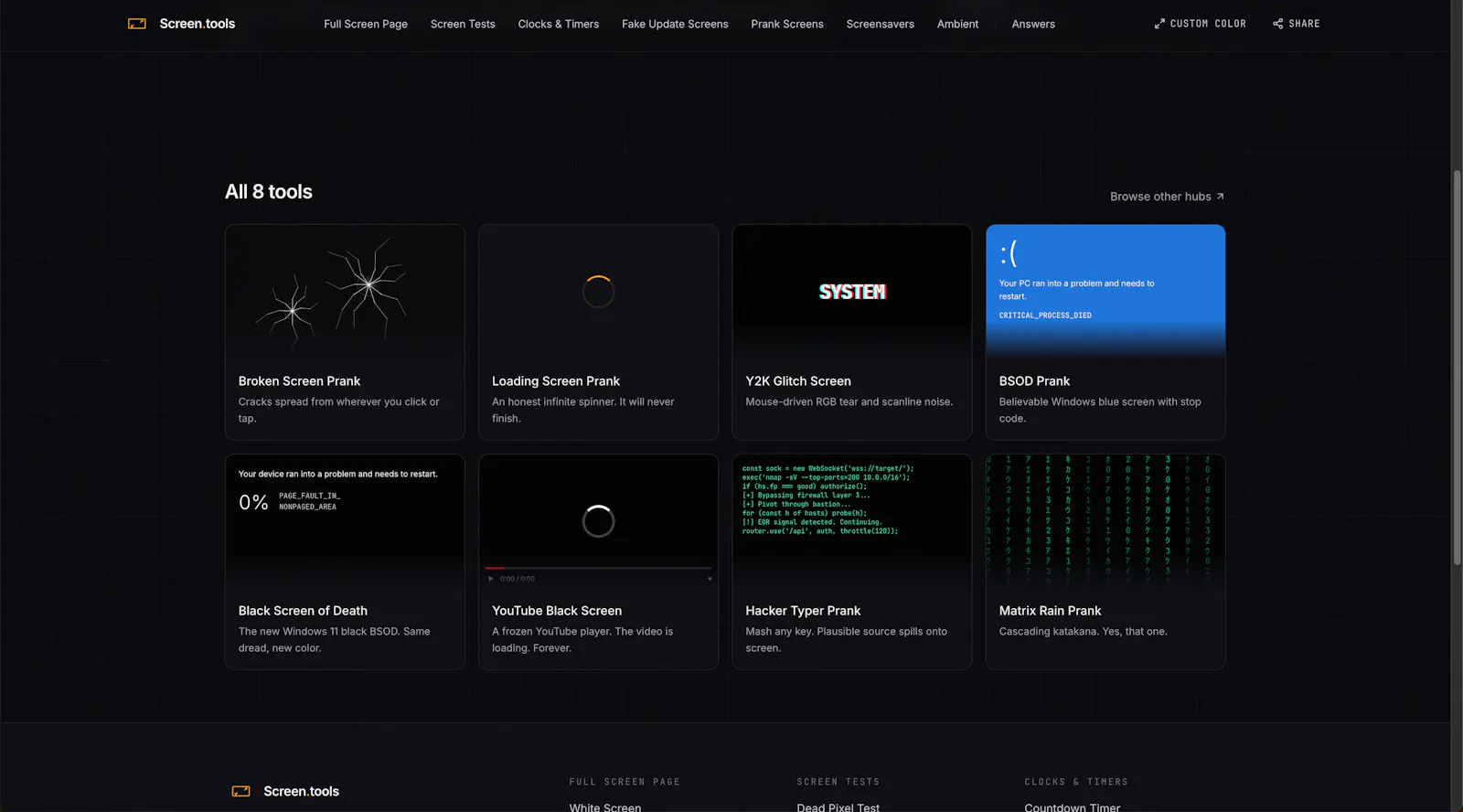Click "Believable Windows blue screen" description text
The height and width of the screenshot is (812, 1463).
pyautogui.click(x=1100, y=410)
